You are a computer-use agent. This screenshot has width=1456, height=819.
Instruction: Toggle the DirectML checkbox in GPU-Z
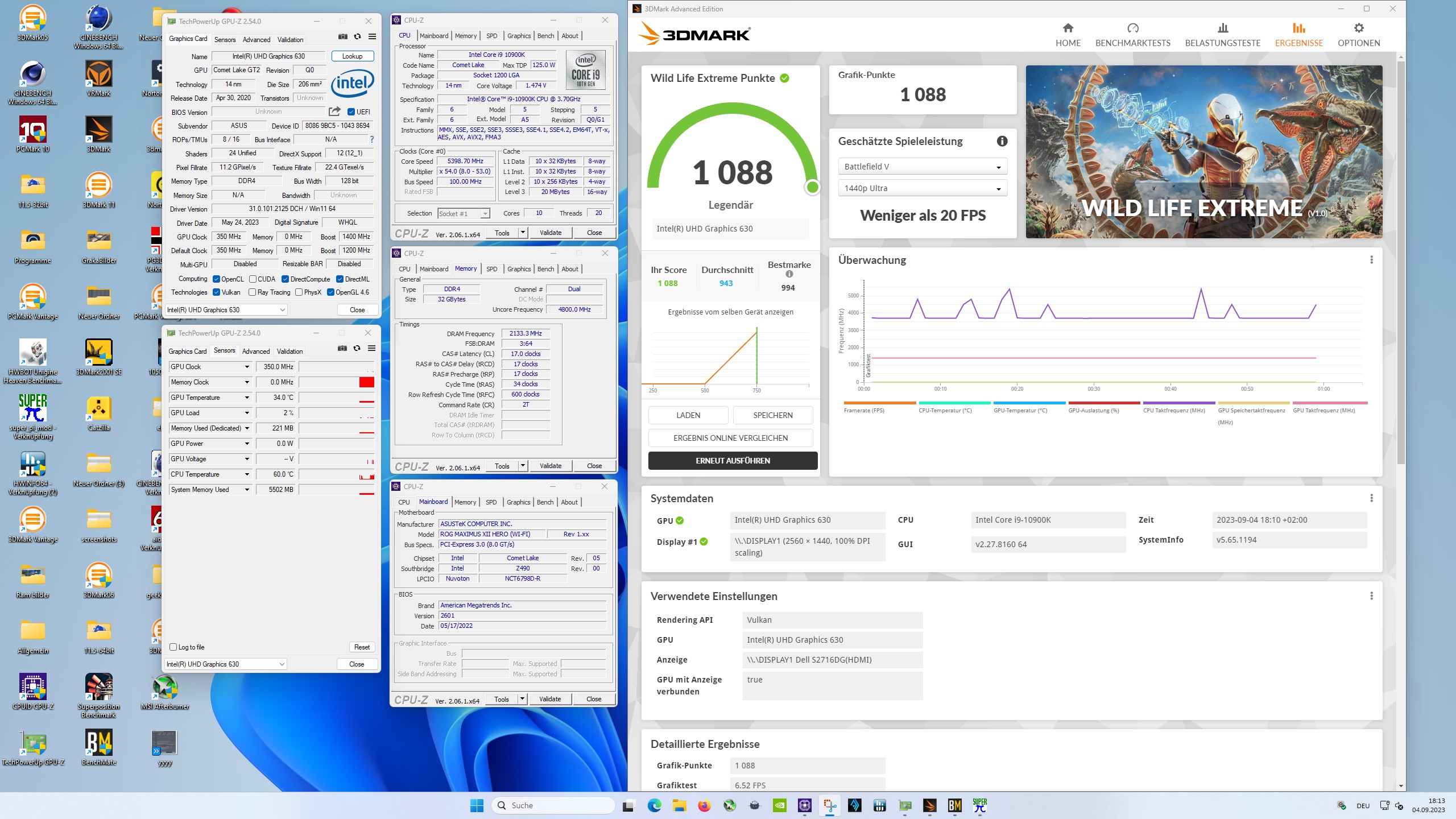tap(340, 279)
